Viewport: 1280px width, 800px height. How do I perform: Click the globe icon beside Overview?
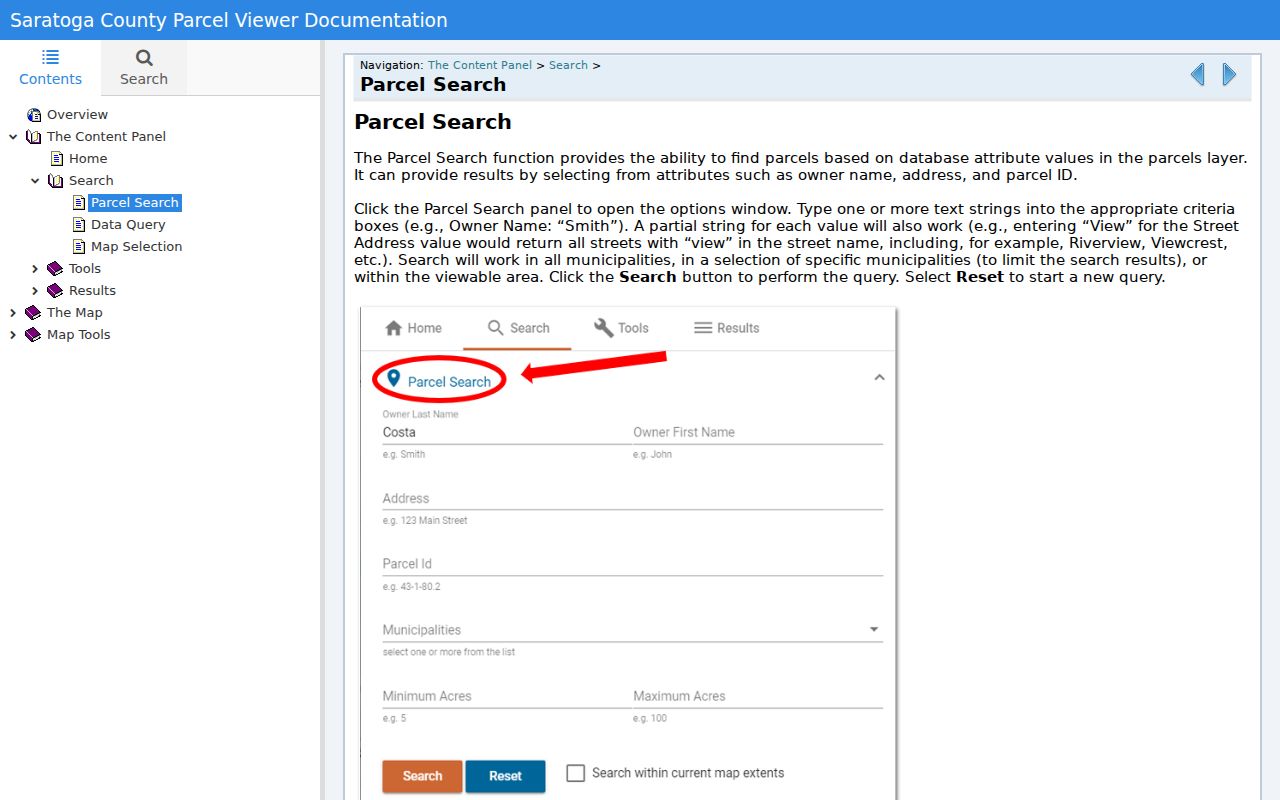[34, 115]
